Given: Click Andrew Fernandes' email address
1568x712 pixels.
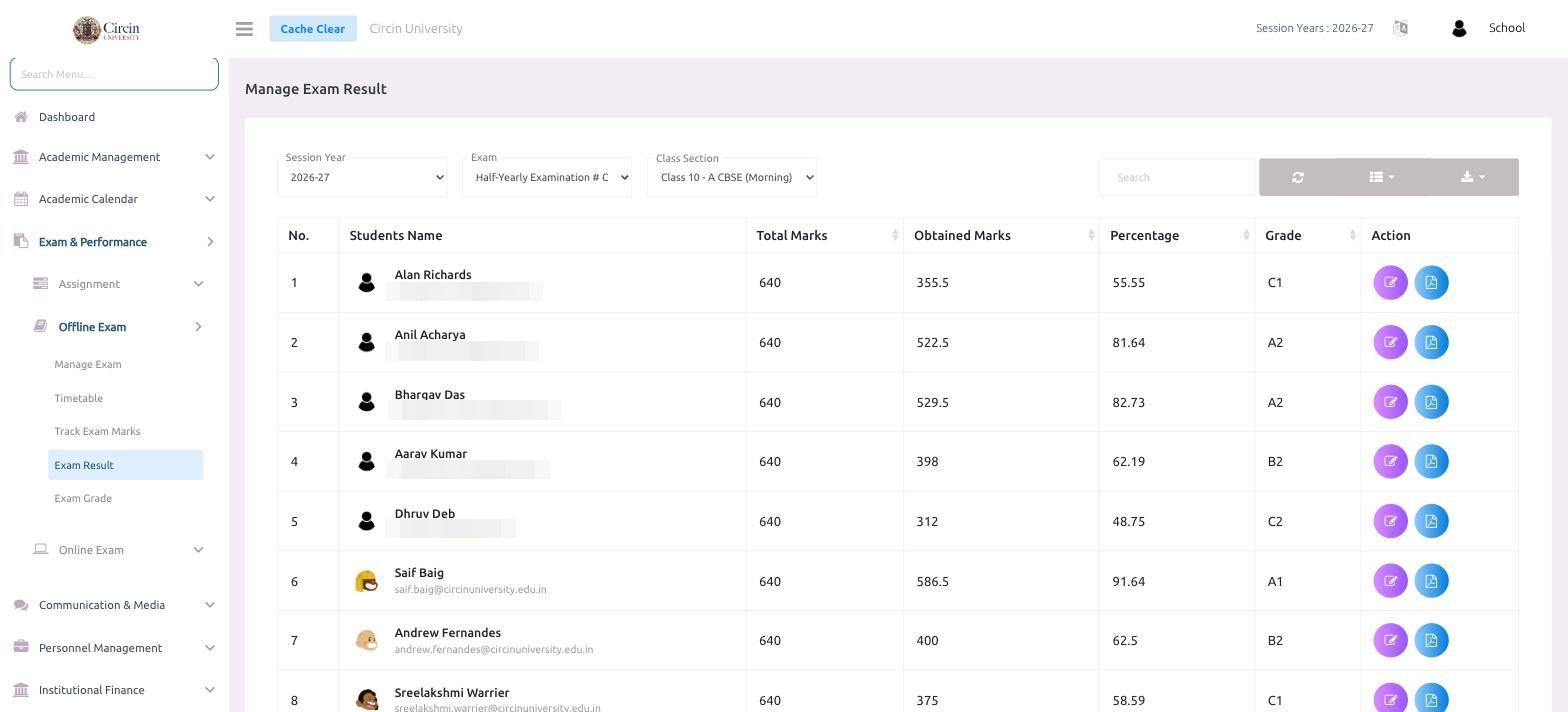Looking at the screenshot, I should point(494,649).
